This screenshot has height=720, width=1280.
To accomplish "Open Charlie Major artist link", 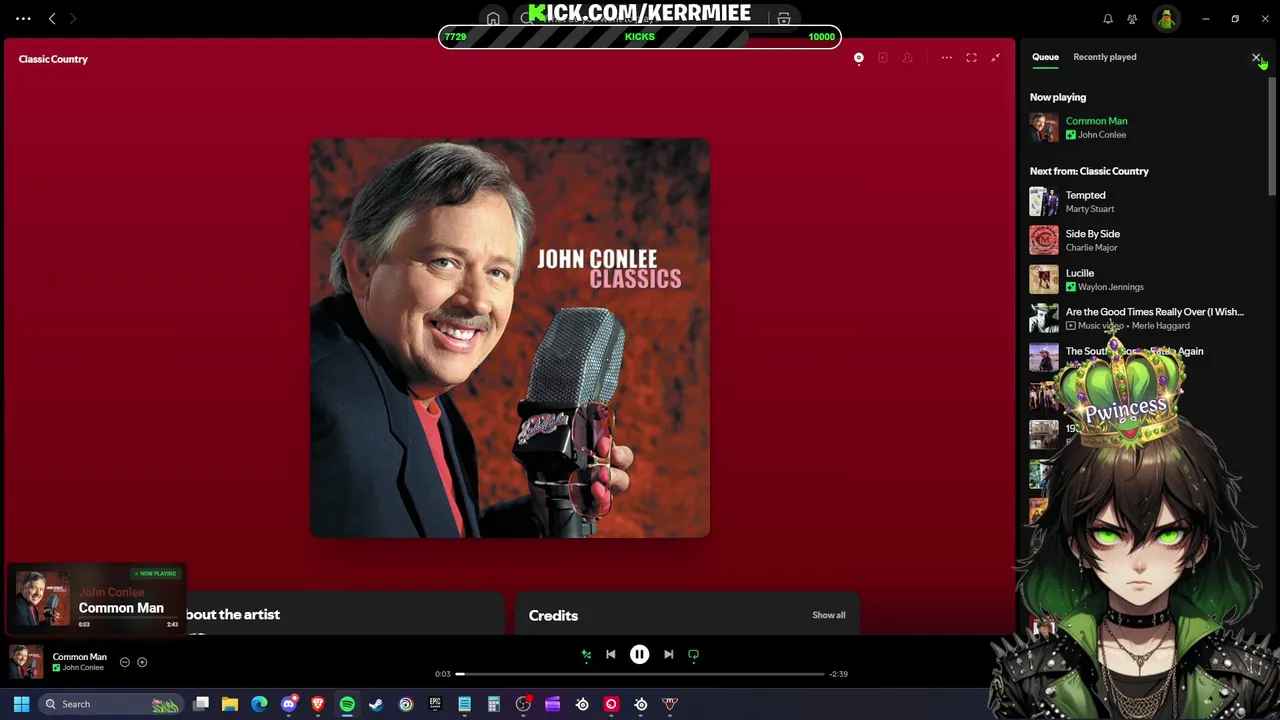I will [x=1091, y=248].
